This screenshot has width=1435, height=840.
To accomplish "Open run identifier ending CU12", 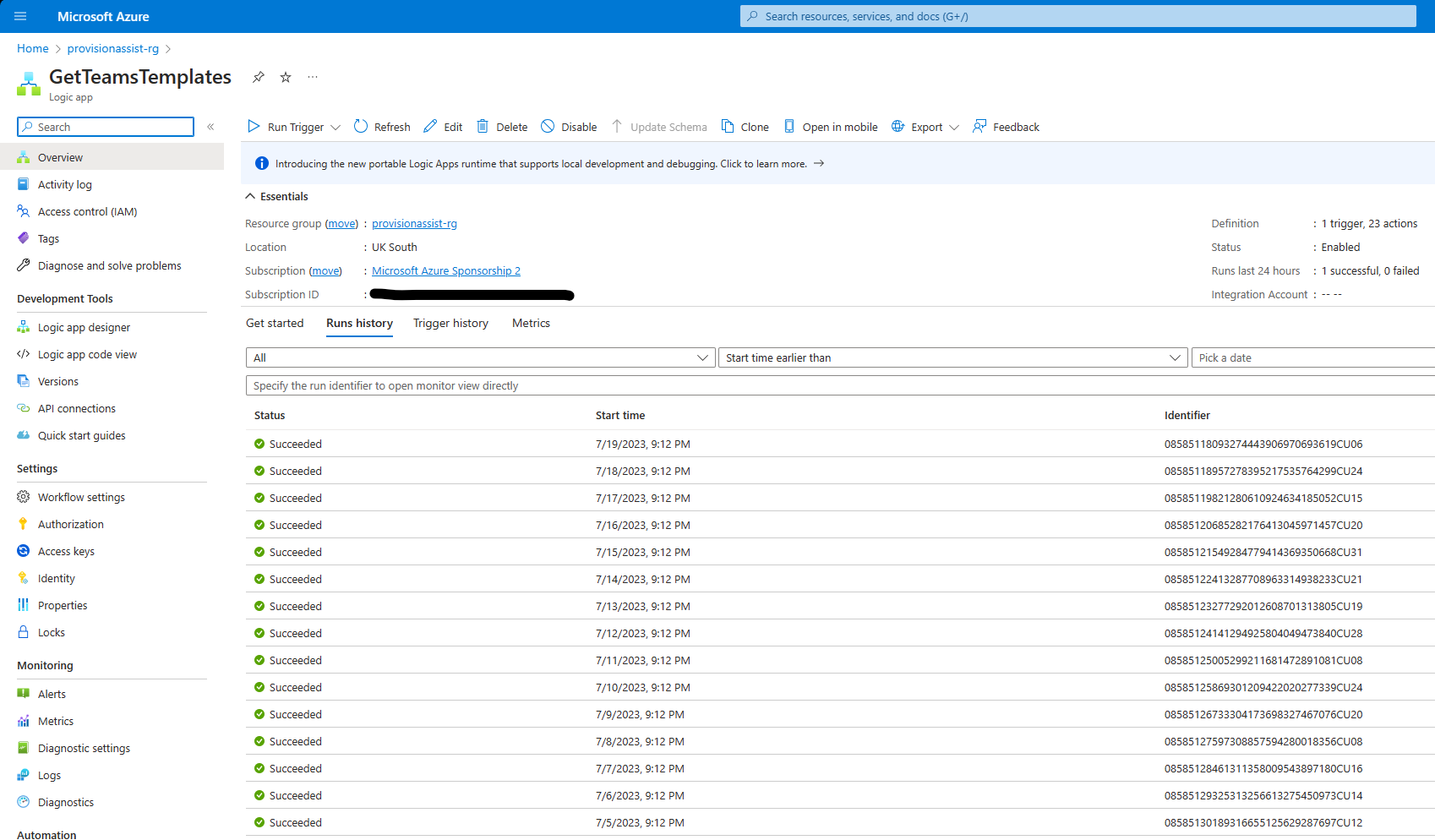I will pyautogui.click(x=1263, y=822).
